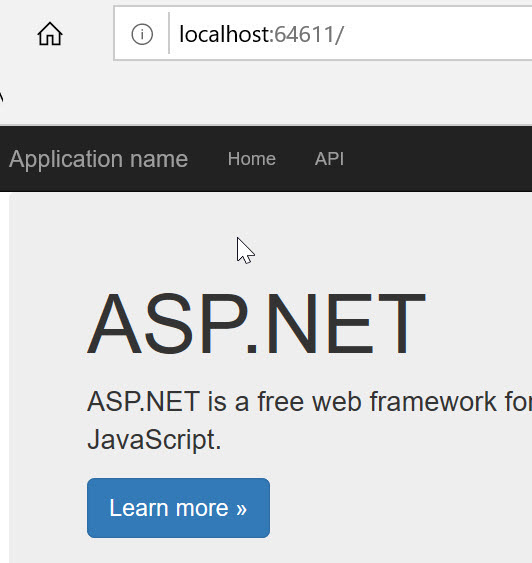The width and height of the screenshot is (532, 563).
Task: Open the Application name brand link
Action: pyautogui.click(x=98, y=159)
